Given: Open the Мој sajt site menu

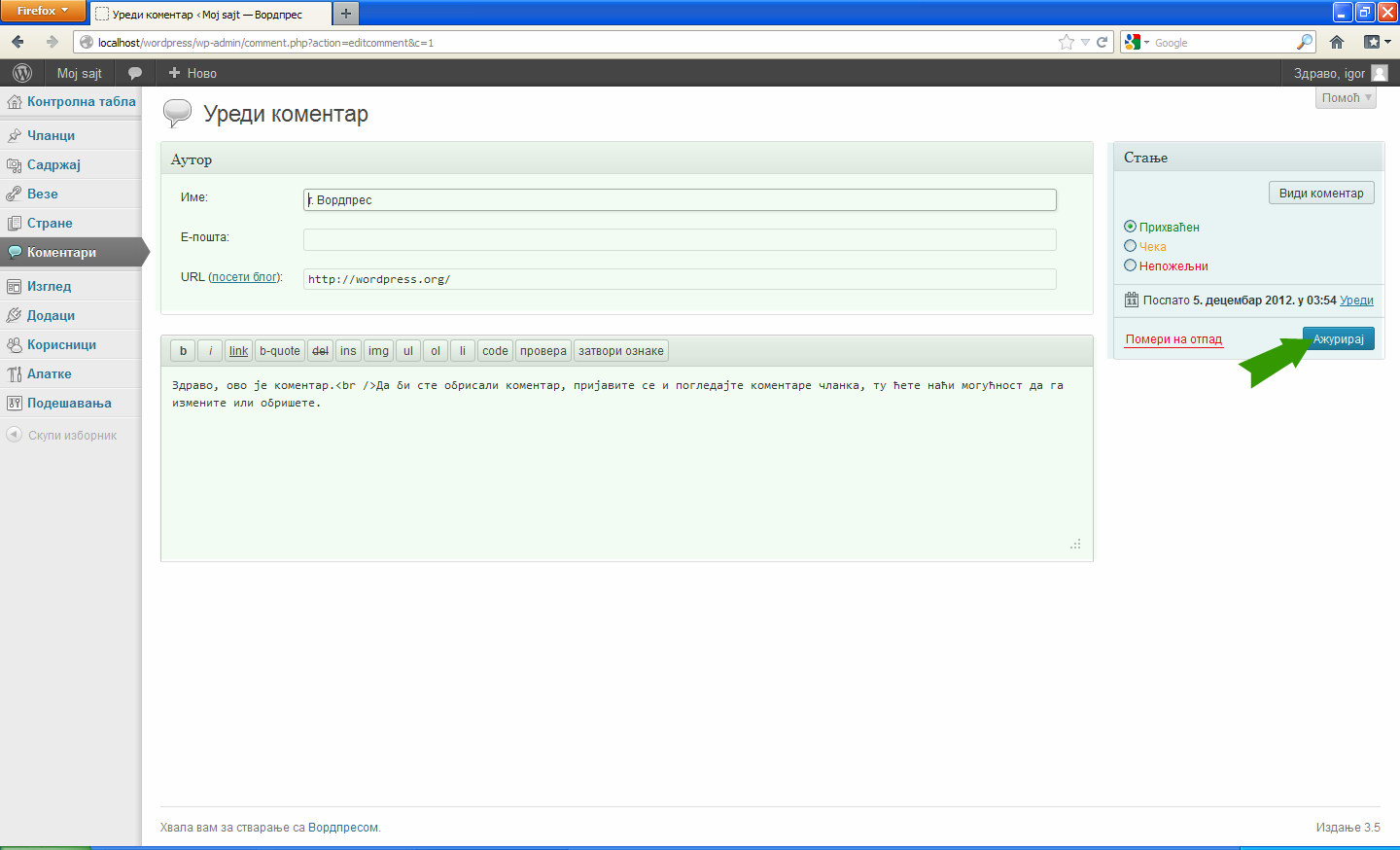Looking at the screenshot, I should [80, 73].
